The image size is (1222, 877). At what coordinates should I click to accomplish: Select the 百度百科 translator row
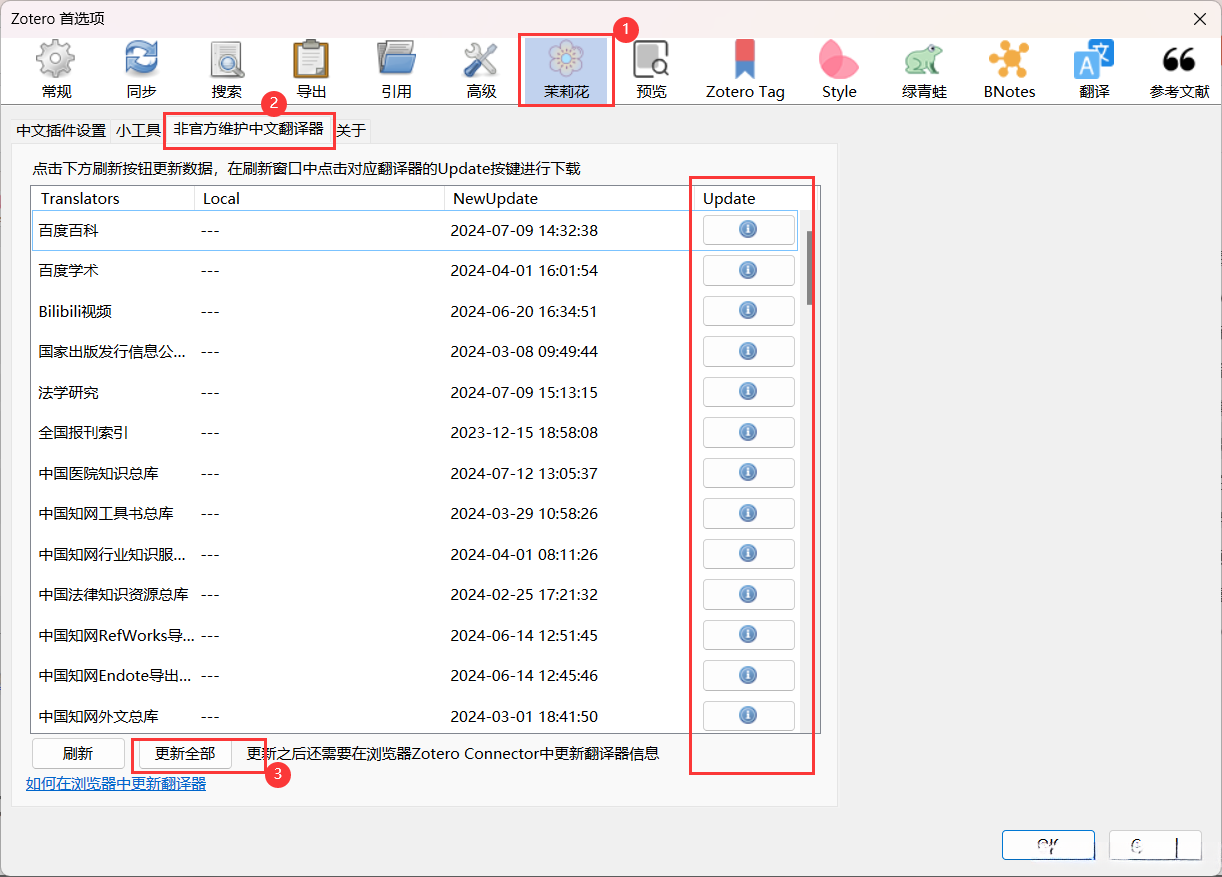point(415,230)
